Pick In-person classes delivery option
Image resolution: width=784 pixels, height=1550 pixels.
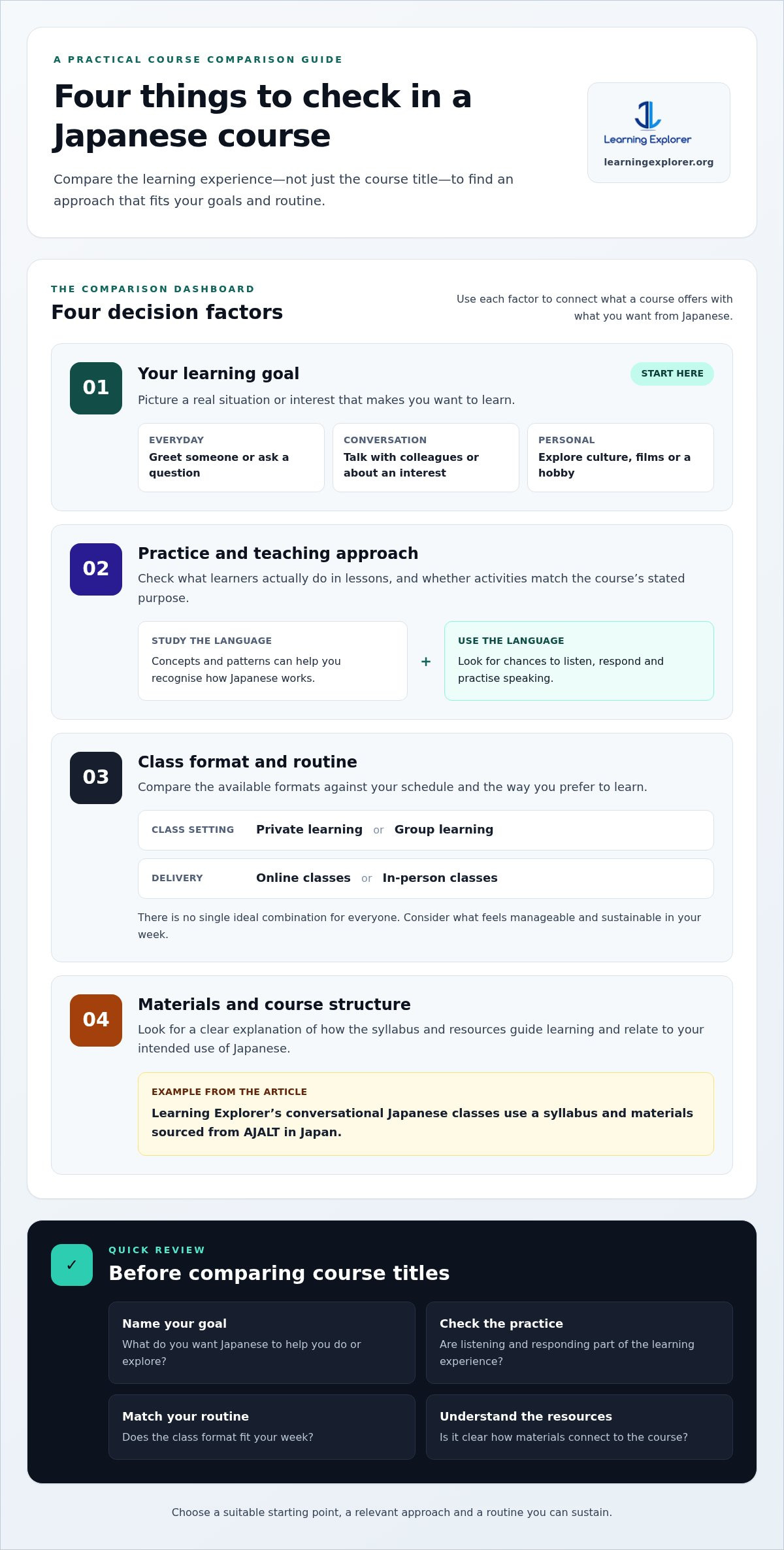click(x=440, y=878)
